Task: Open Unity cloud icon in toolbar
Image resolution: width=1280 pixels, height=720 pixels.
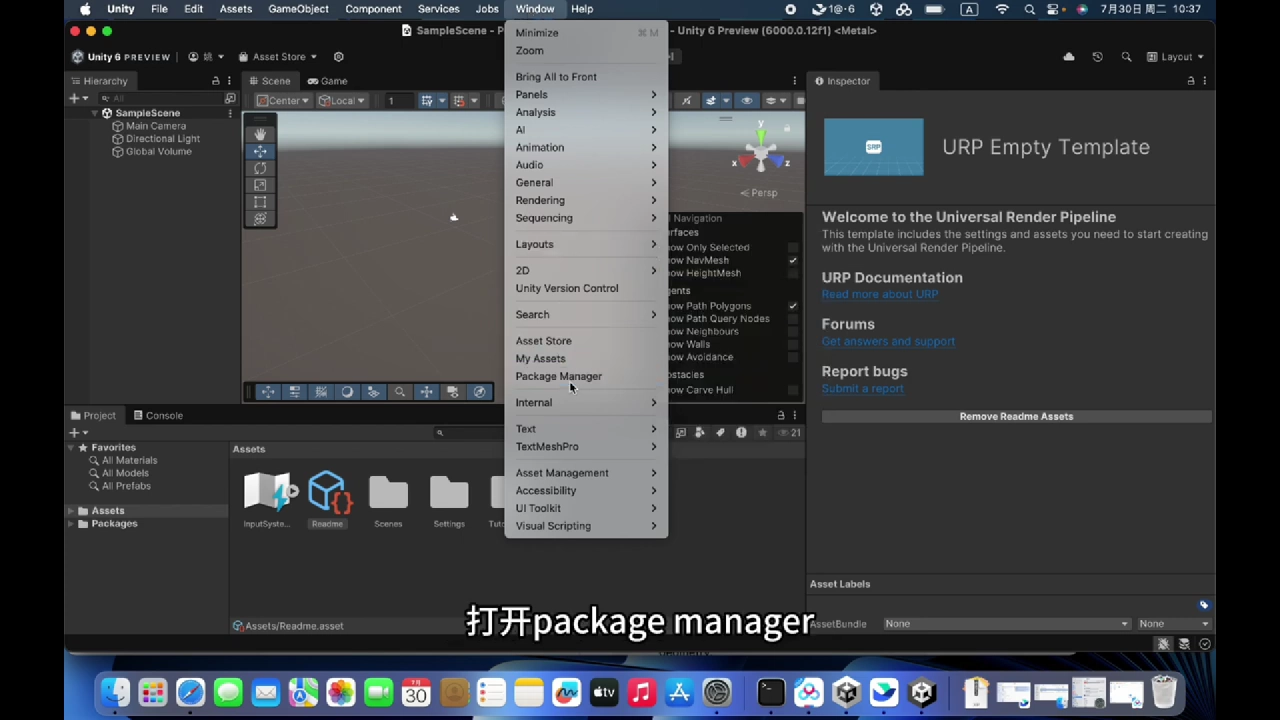Action: pos(1069,57)
